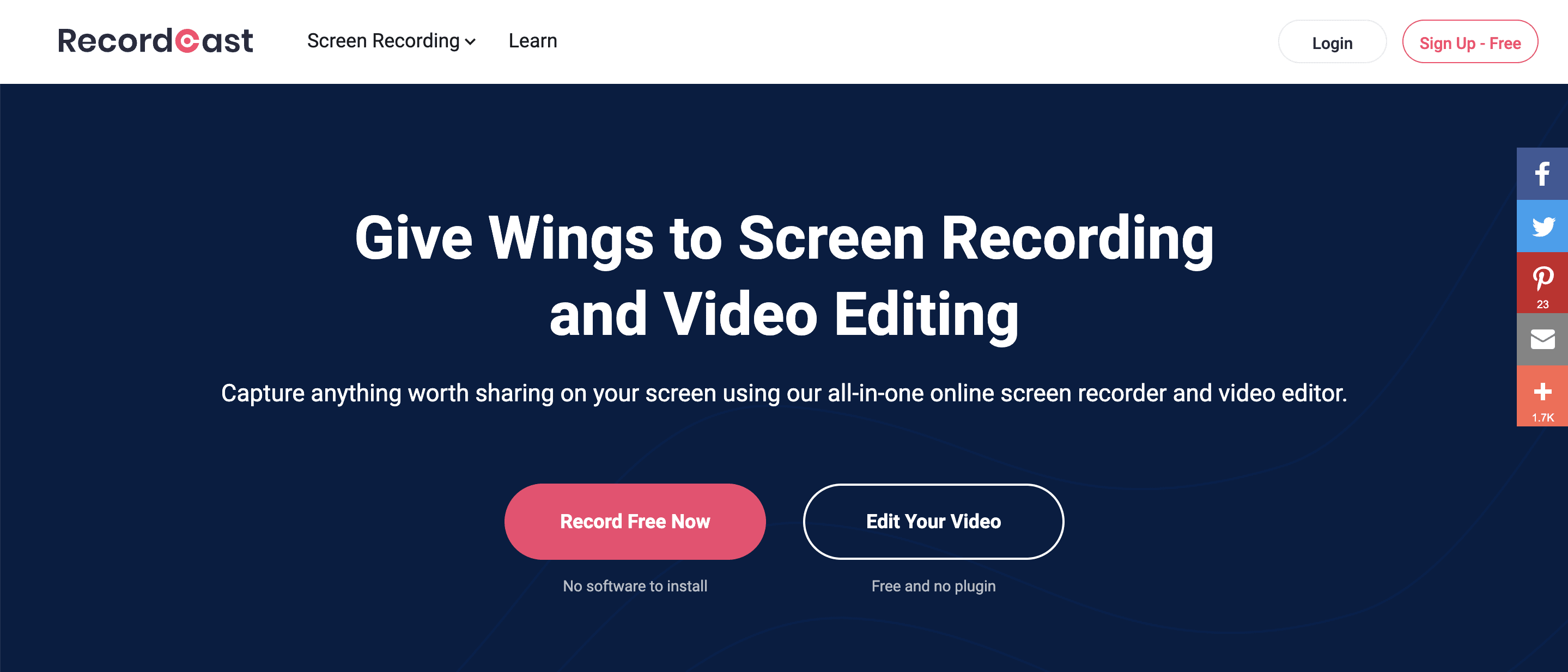Share the page on Twitter

click(x=1542, y=226)
